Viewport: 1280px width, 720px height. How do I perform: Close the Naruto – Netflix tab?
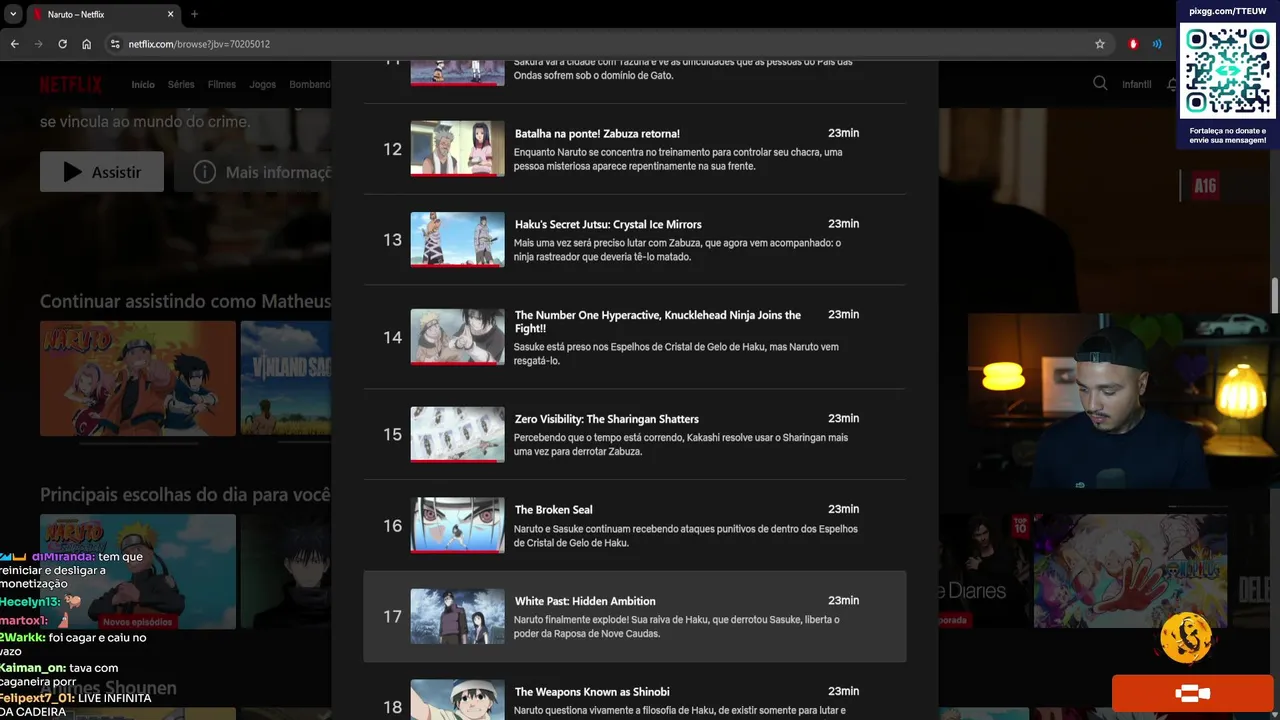coord(170,14)
